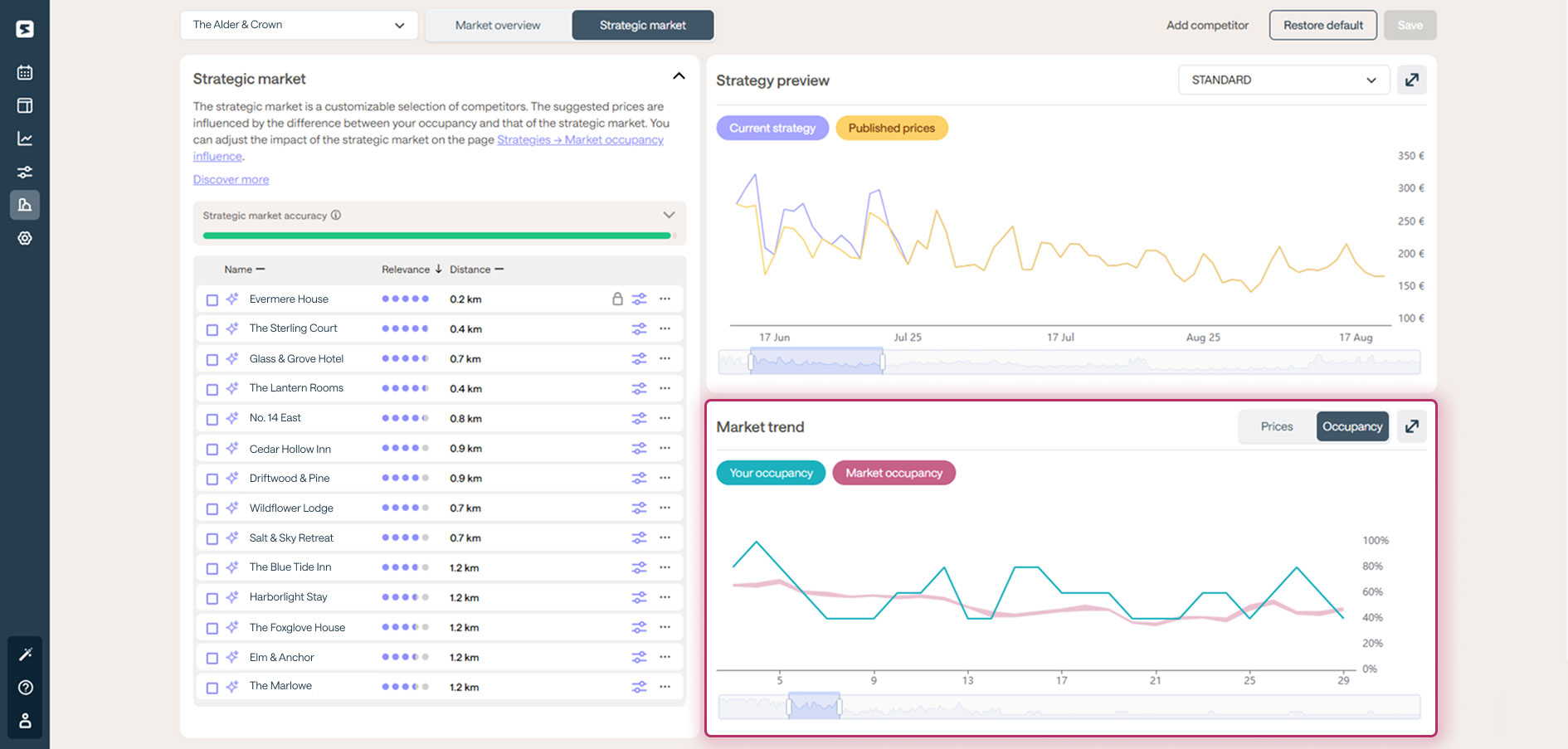Expand the Market trend chart to fullscreen
This screenshot has height=749, width=1568.
click(x=1411, y=426)
